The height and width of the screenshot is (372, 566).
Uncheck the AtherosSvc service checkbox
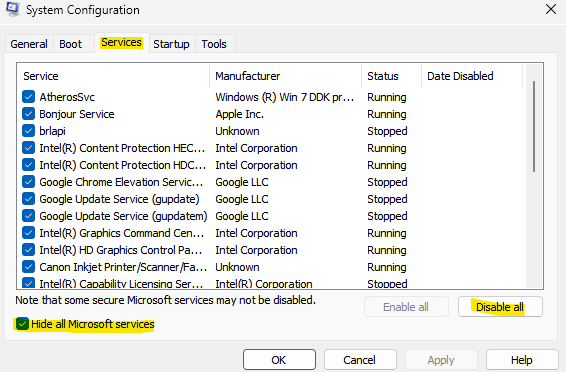28,97
